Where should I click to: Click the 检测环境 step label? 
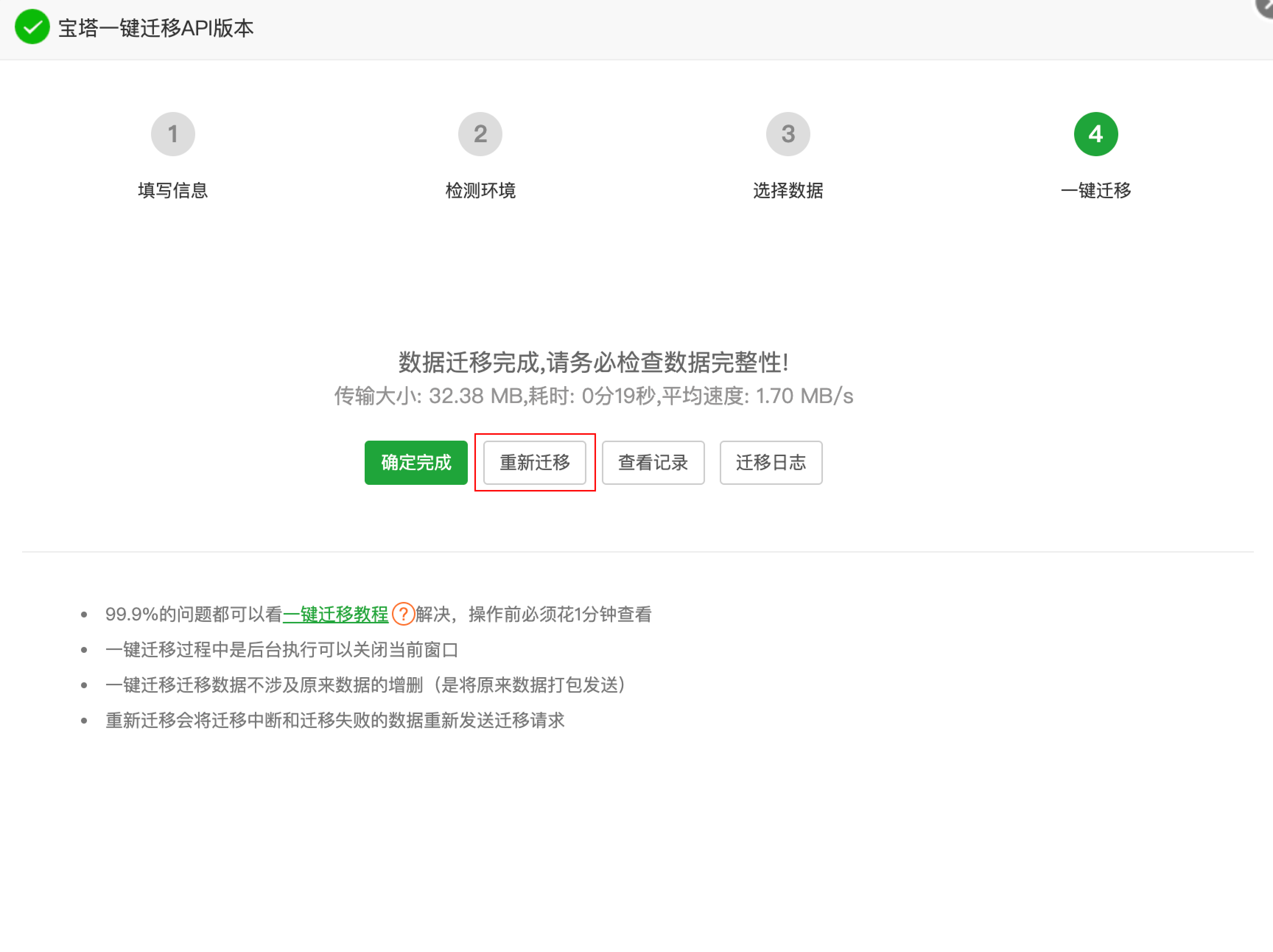(480, 190)
